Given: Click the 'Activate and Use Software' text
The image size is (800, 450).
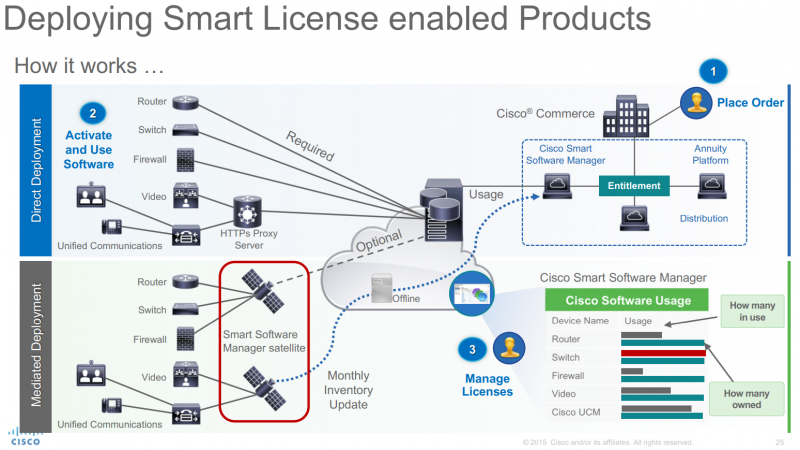Looking at the screenshot, I should 89,149.
